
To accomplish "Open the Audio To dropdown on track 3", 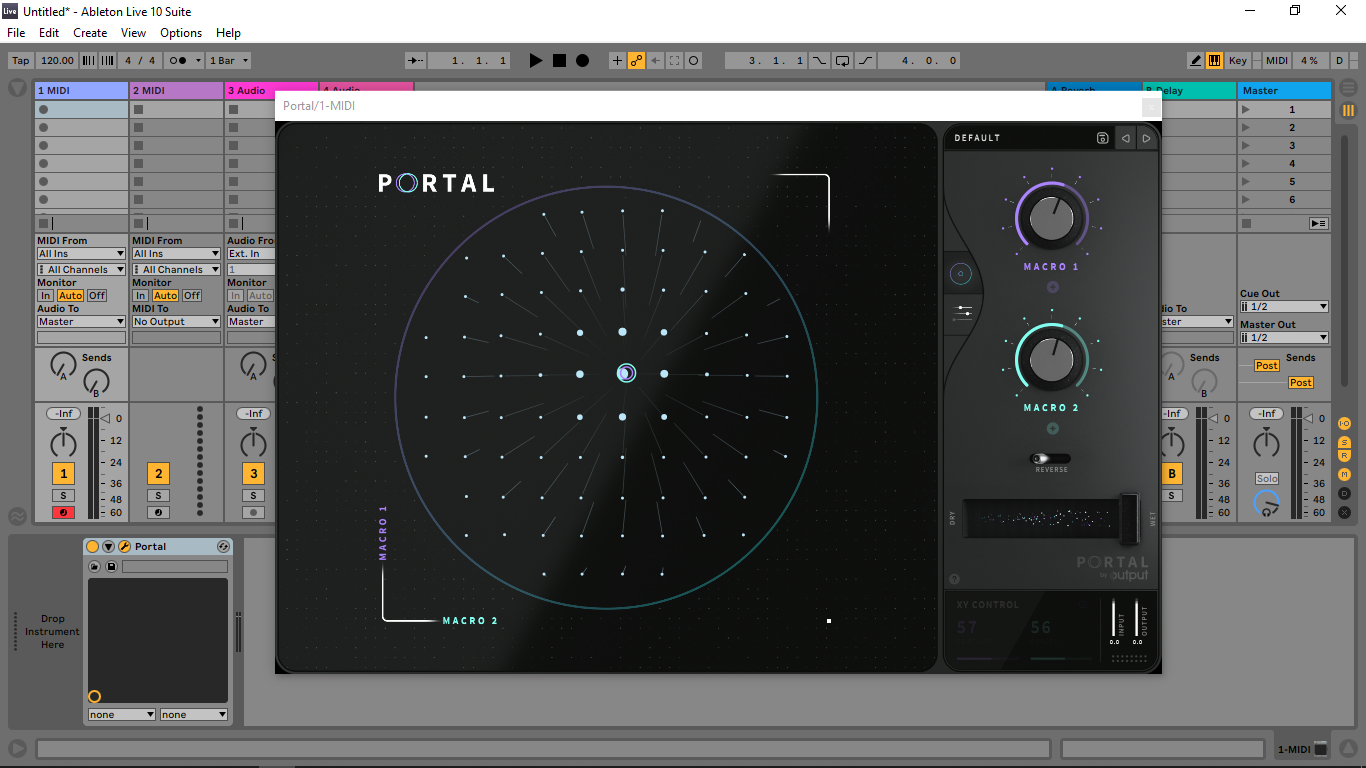I will (252, 321).
